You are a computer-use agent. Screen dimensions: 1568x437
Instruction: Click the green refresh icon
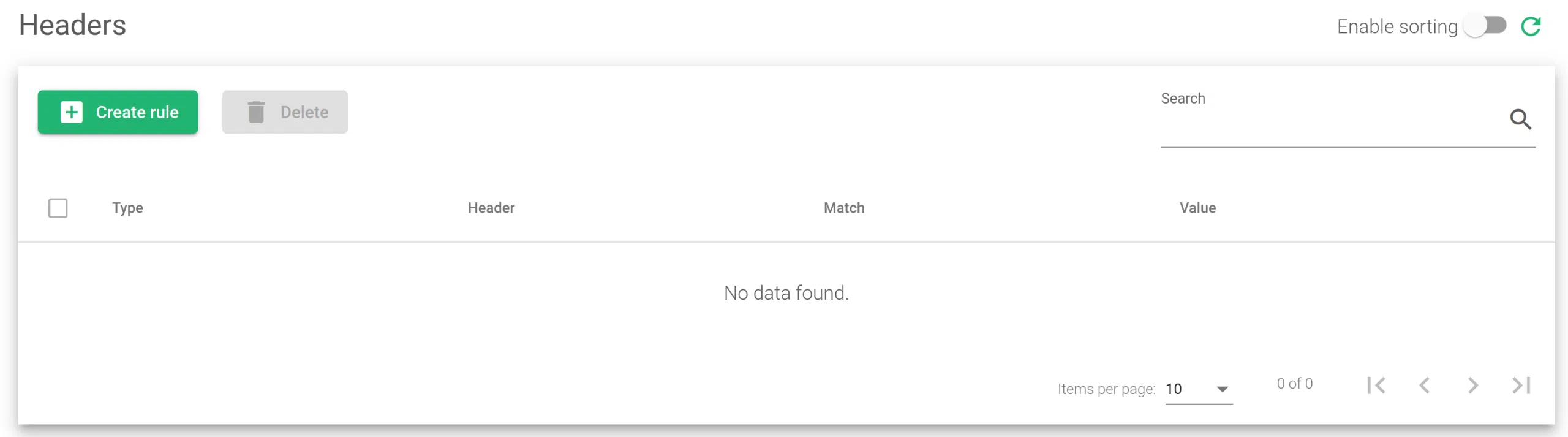(1531, 26)
